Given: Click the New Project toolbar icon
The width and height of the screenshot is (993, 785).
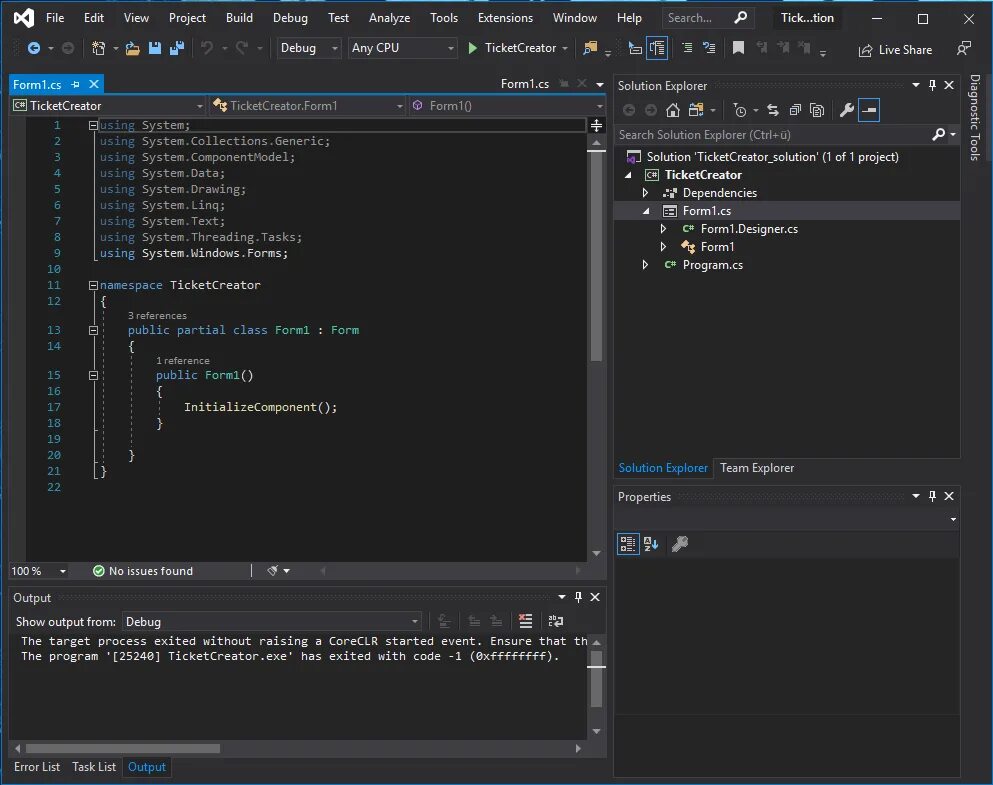Looking at the screenshot, I should coord(98,48).
